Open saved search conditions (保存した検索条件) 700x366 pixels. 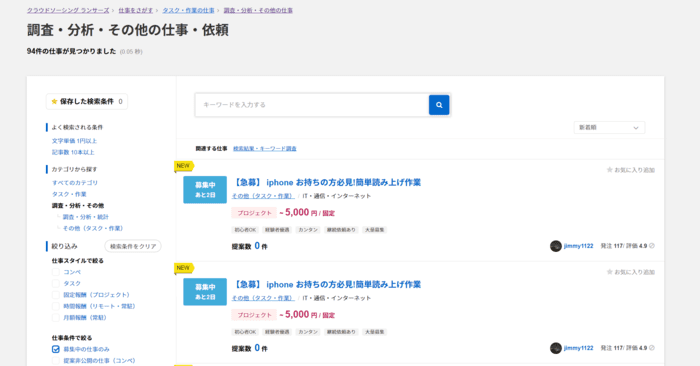[87, 102]
